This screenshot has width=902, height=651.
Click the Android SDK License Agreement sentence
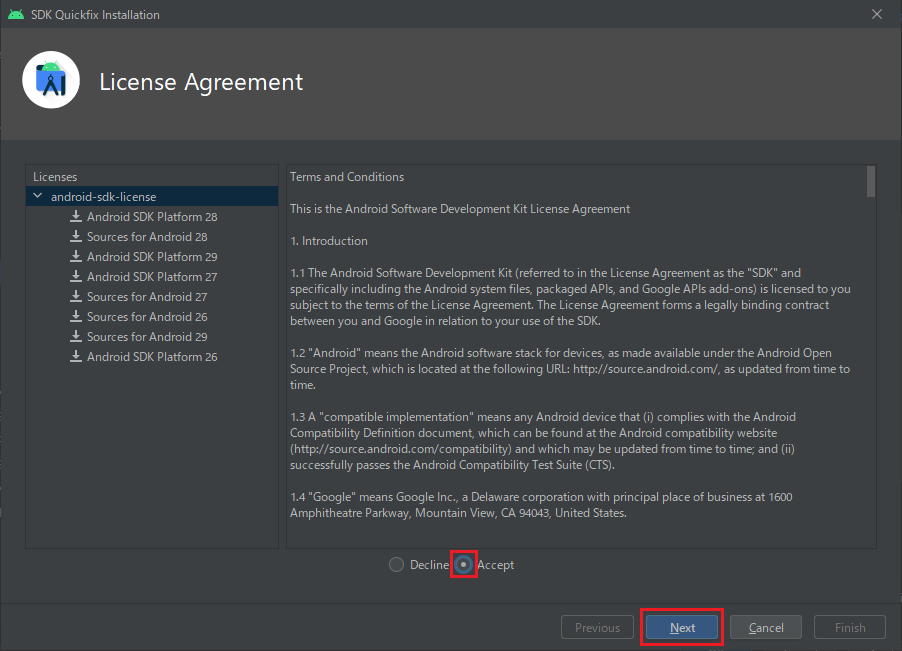coord(460,209)
